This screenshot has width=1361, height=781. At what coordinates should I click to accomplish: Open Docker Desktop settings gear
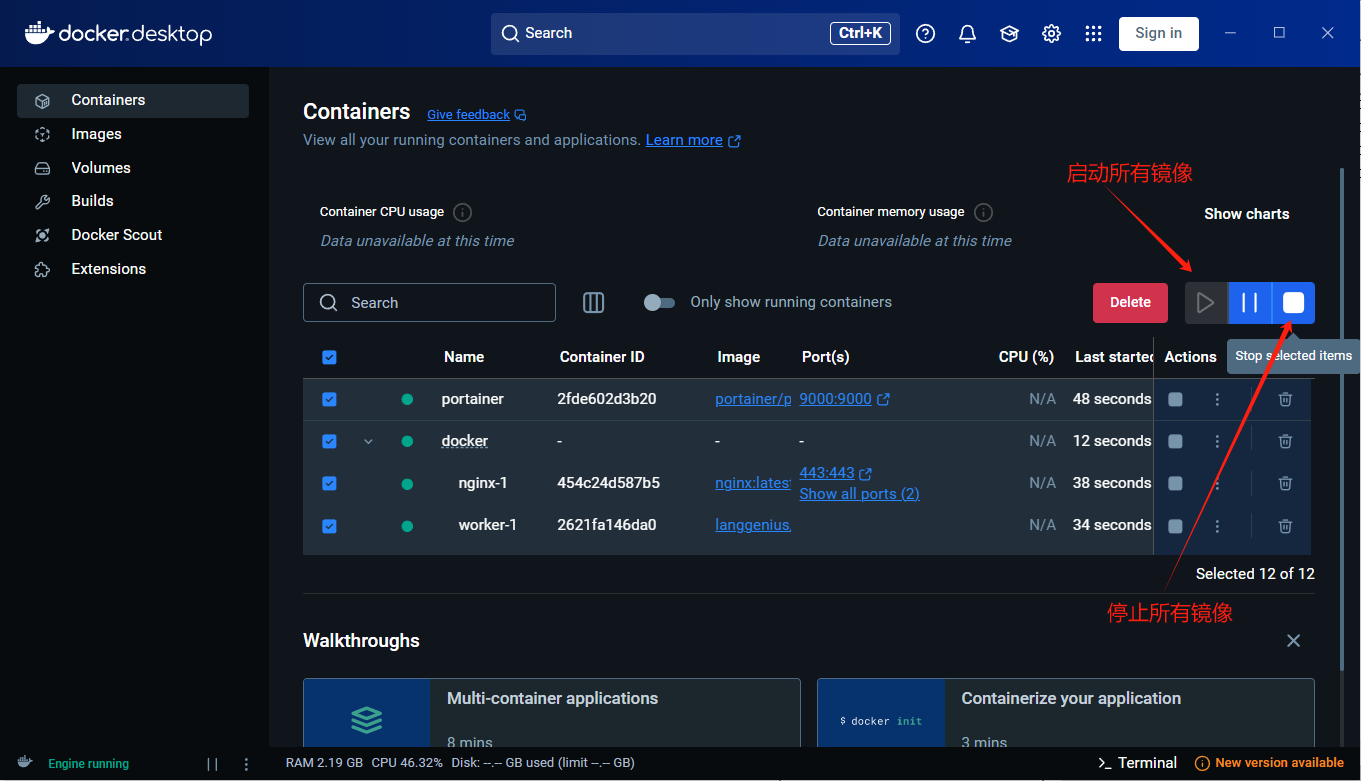[x=1051, y=33]
